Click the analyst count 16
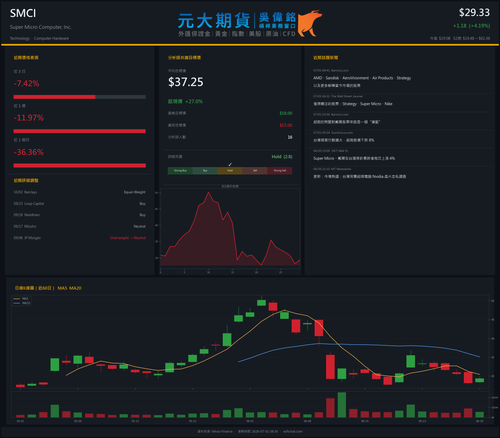The image size is (500, 438). click(290, 137)
